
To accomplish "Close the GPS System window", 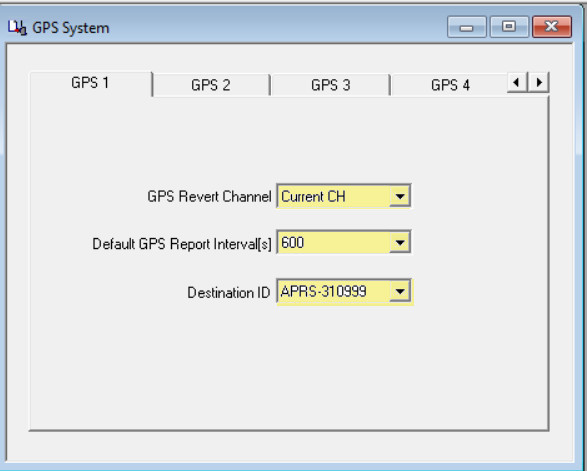I will pos(552,27).
